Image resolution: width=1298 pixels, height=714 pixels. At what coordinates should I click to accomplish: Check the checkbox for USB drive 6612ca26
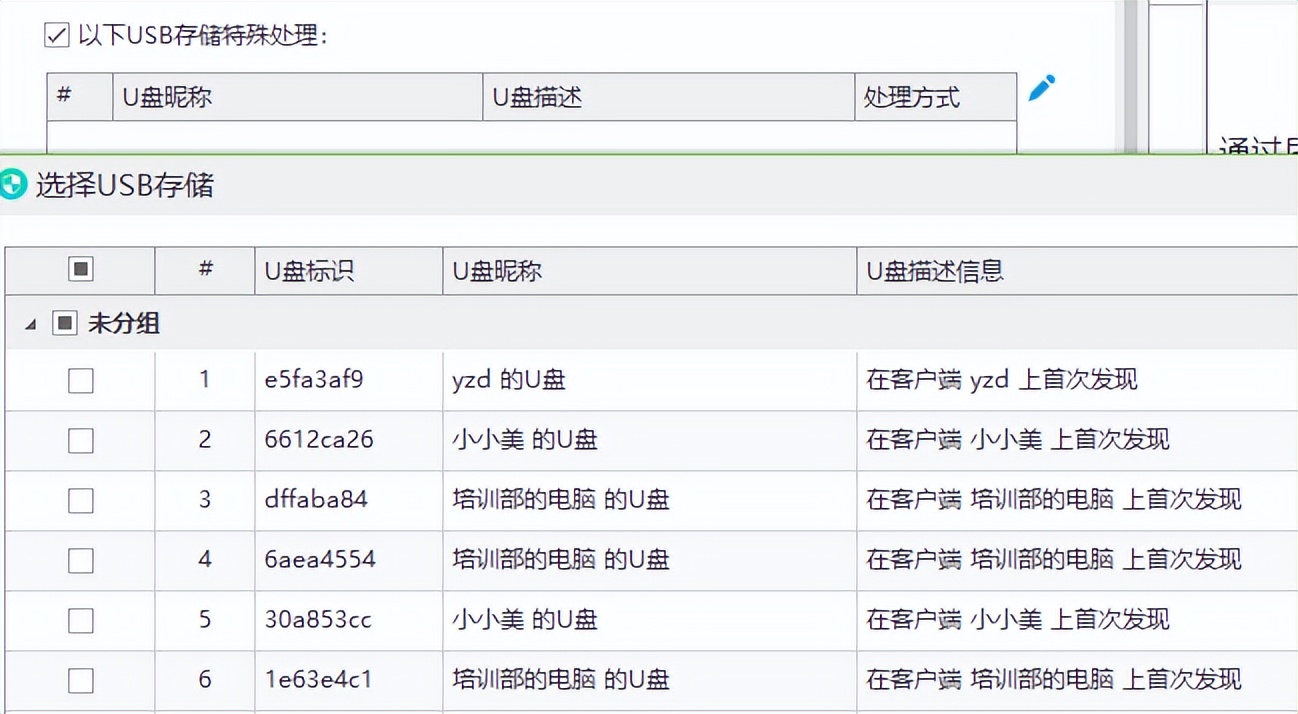(80, 440)
